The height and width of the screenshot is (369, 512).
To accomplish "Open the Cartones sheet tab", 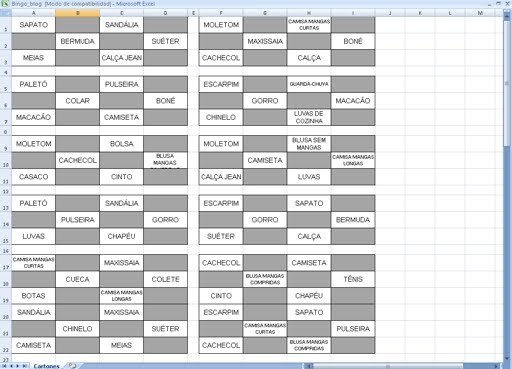I will [46, 366].
